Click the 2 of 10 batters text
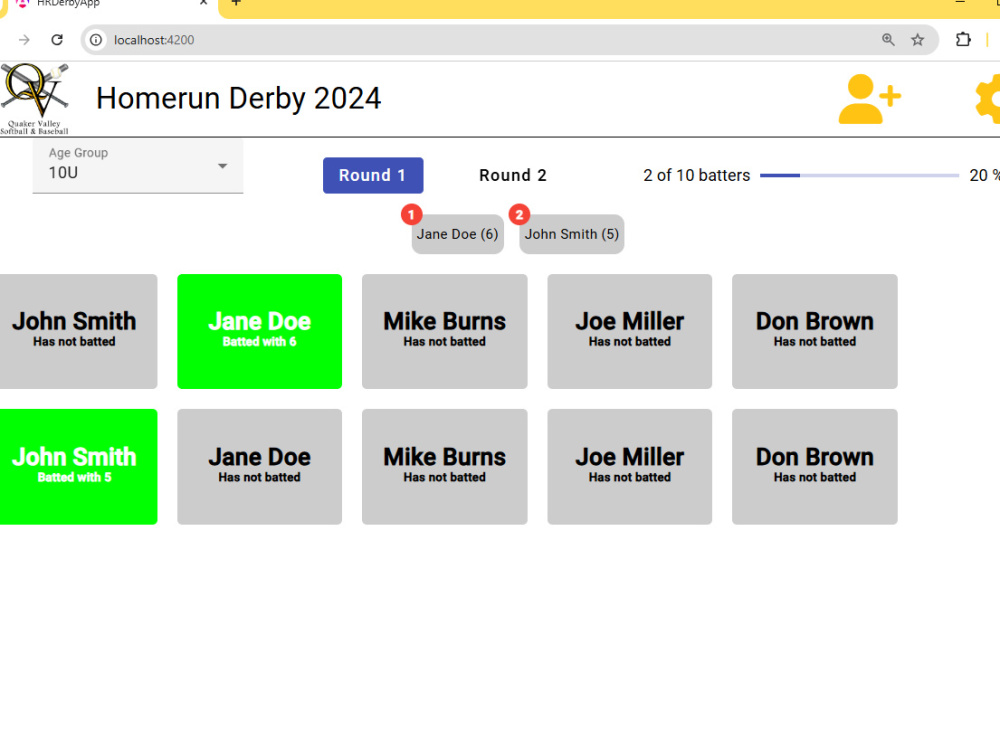 696,175
